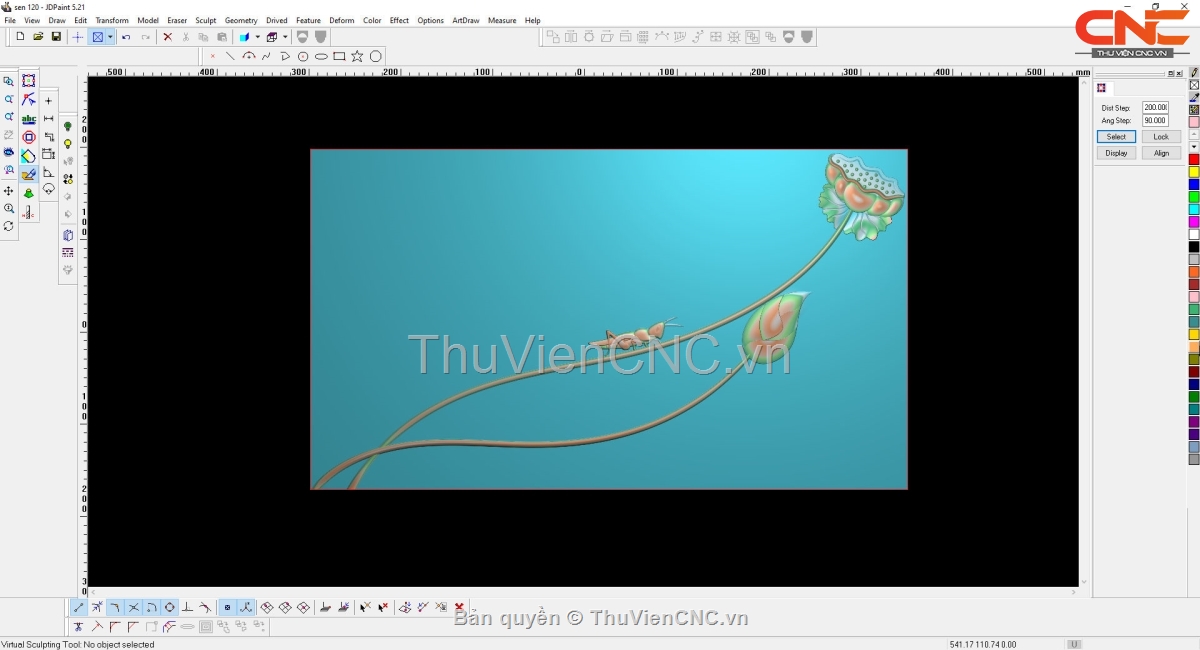Click the horizontal dimension measure icon
The height and width of the screenshot is (650, 1200).
click(48, 118)
